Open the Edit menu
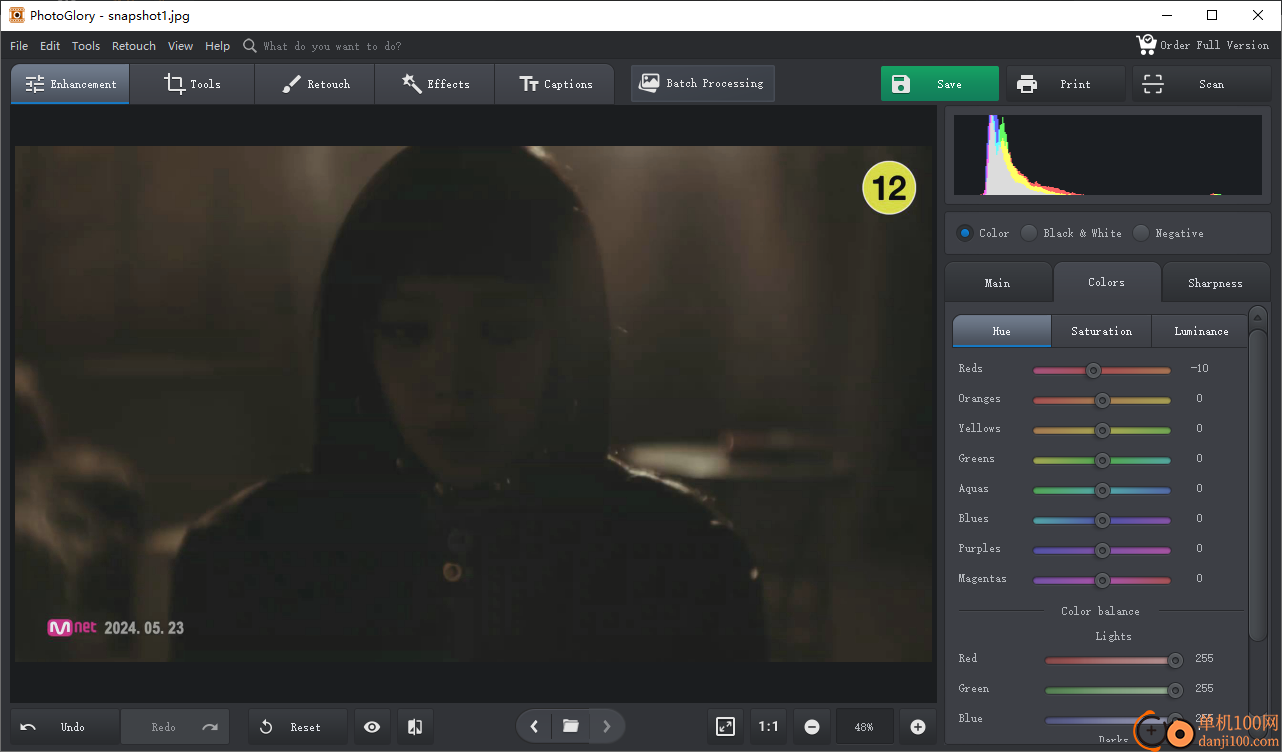Screen dimensions: 1282x752 (50, 46)
